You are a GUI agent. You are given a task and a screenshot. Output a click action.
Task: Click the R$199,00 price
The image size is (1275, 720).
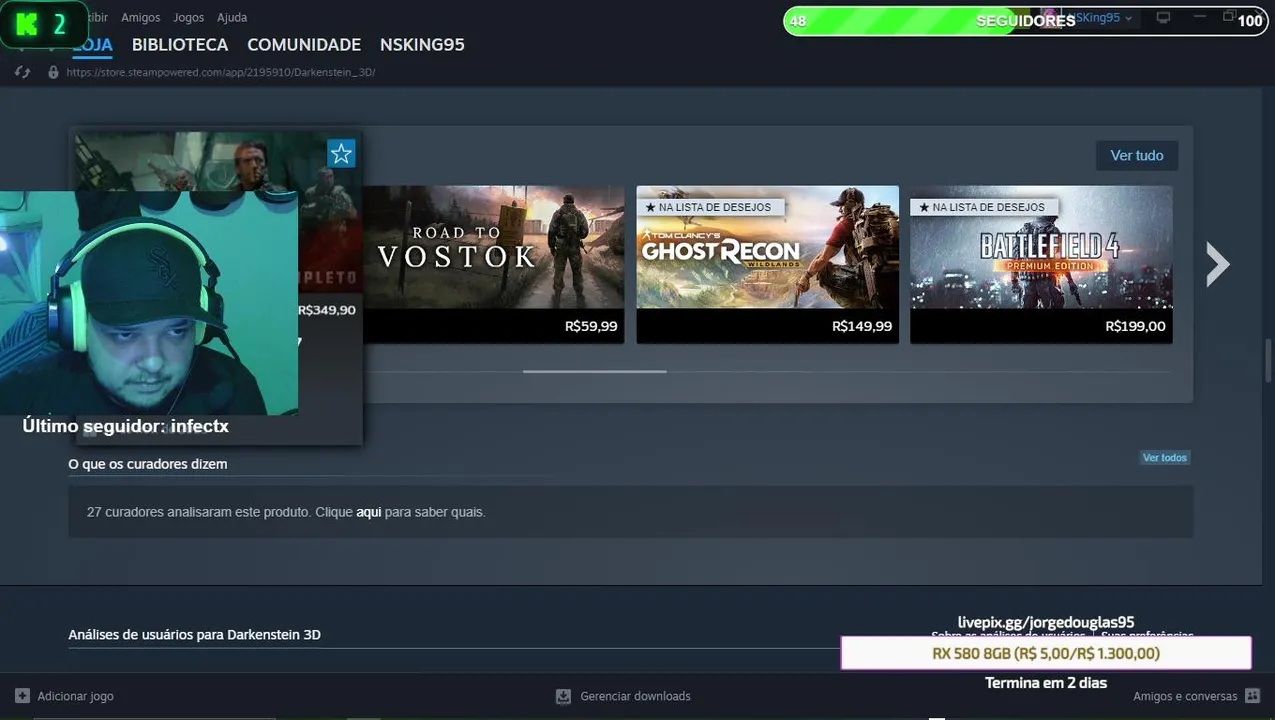[1136, 326]
